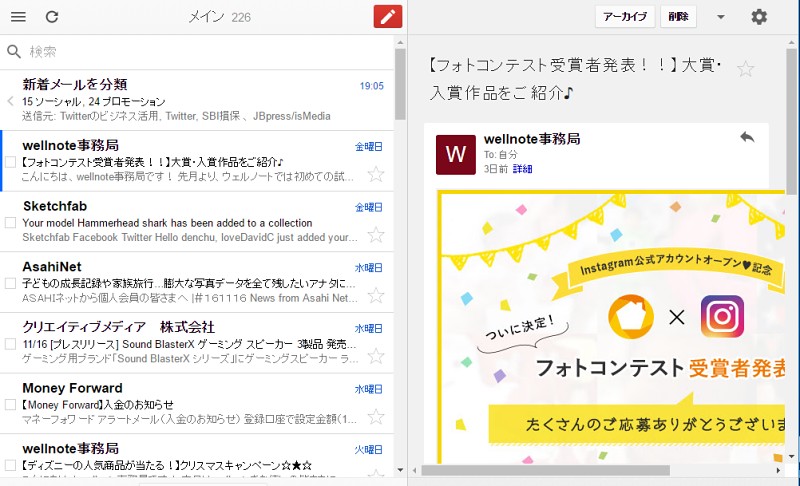Refresh the inbox with reload icon
800x486 pixels.
pos(52,17)
